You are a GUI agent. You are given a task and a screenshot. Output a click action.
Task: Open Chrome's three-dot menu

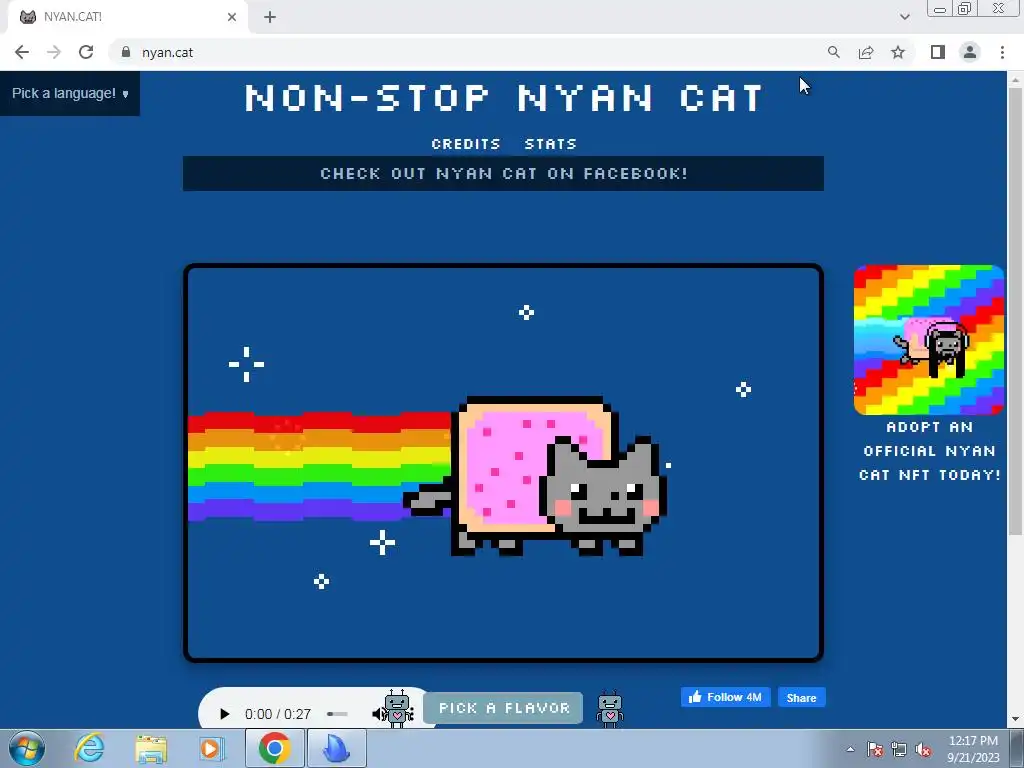pos(1002,52)
